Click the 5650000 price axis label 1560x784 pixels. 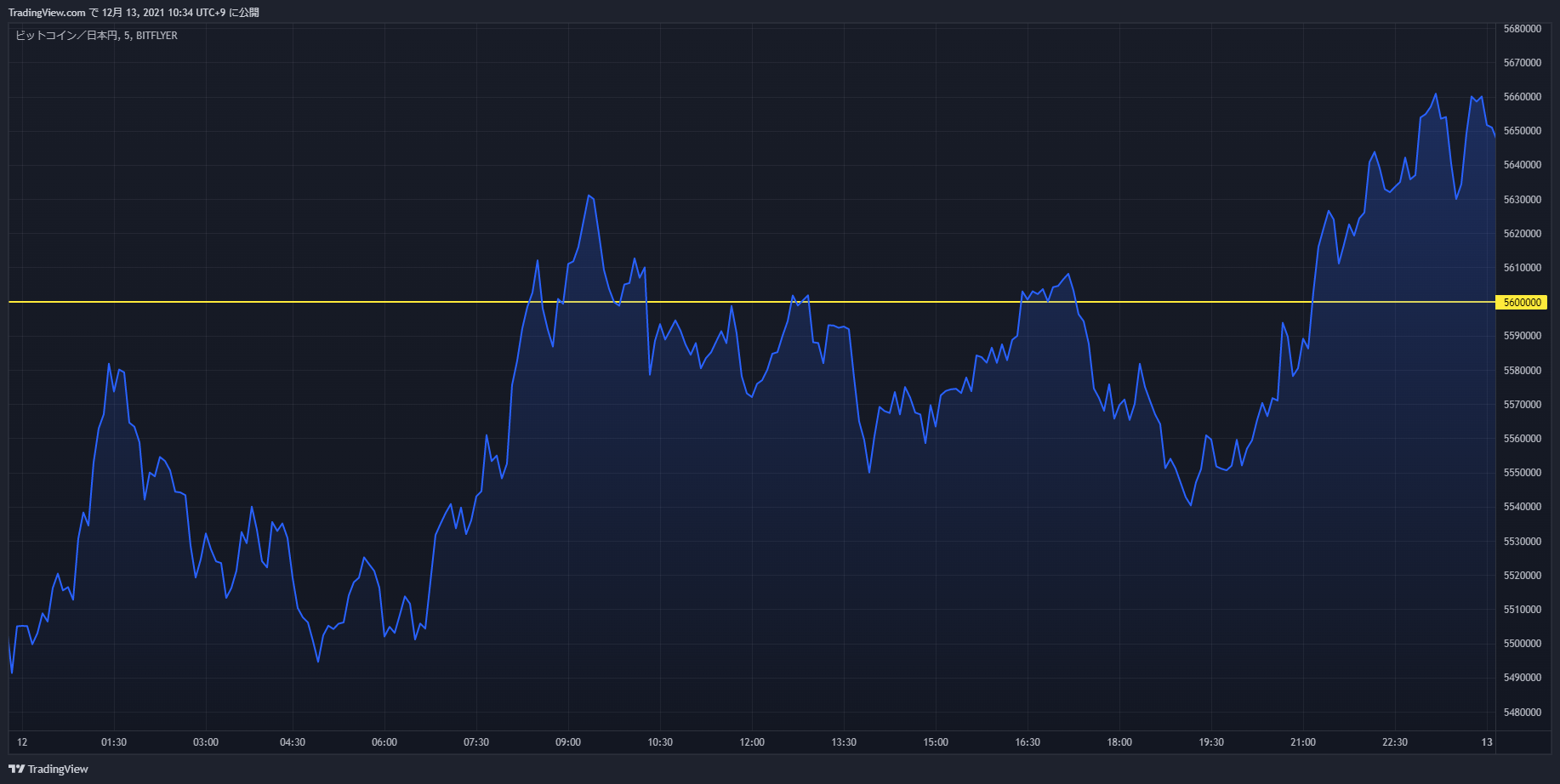click(1522, 131)
